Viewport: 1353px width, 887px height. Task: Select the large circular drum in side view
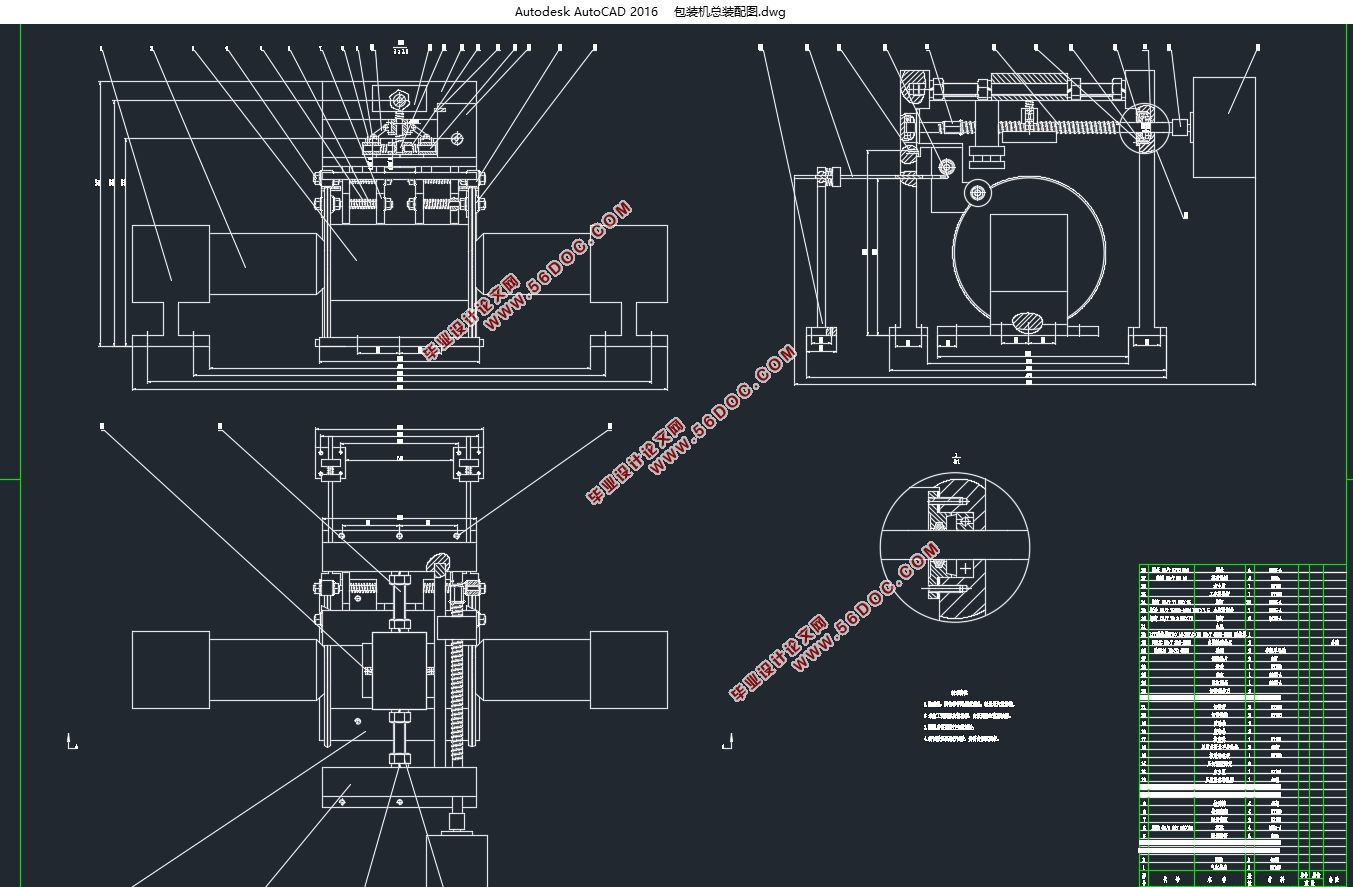pyautogui.click(x=1029, y=251)
